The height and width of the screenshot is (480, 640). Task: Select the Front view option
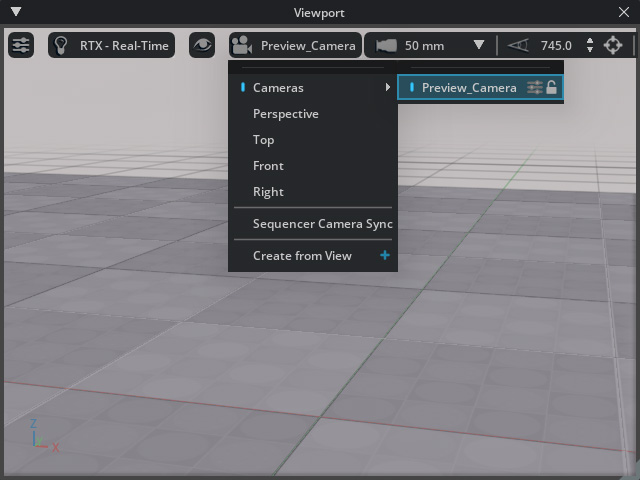tap(268, 166)
